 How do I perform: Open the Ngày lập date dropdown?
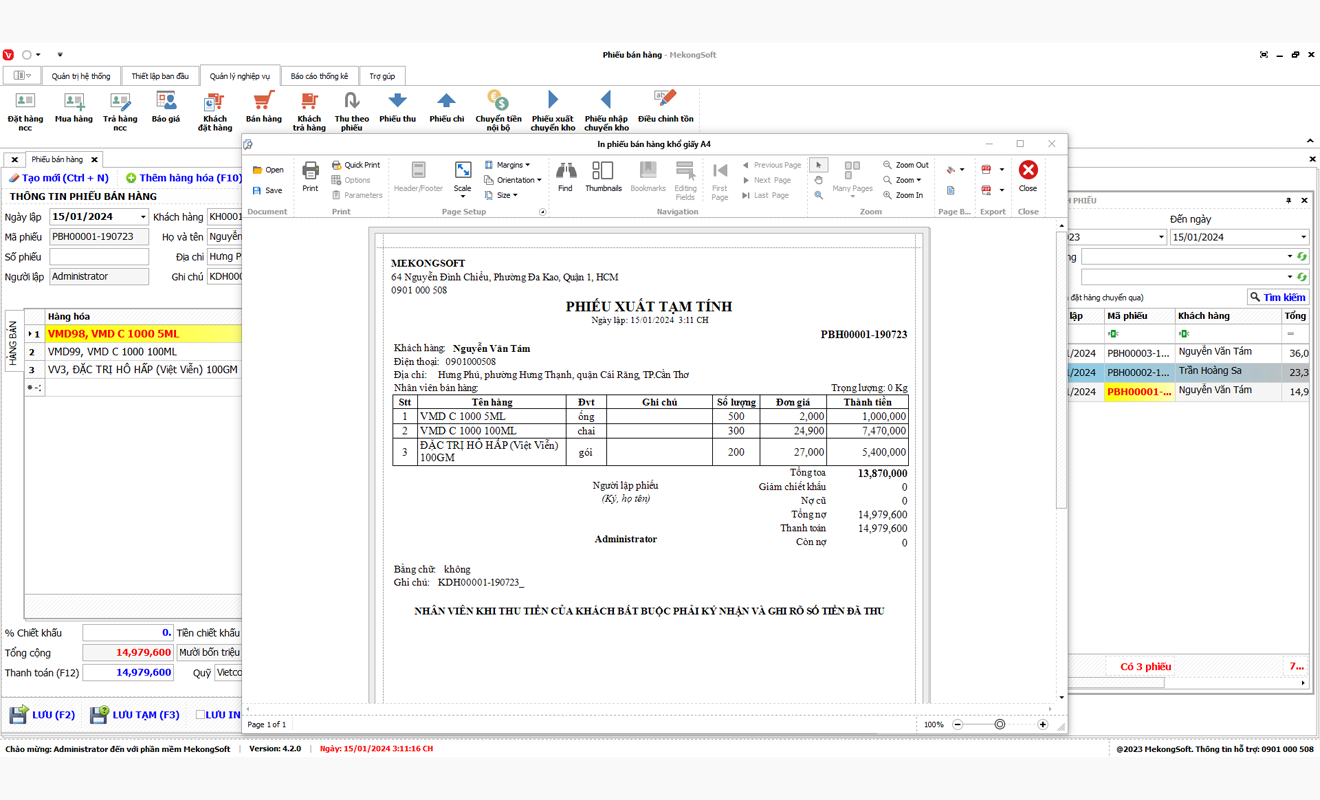[143, 217]
